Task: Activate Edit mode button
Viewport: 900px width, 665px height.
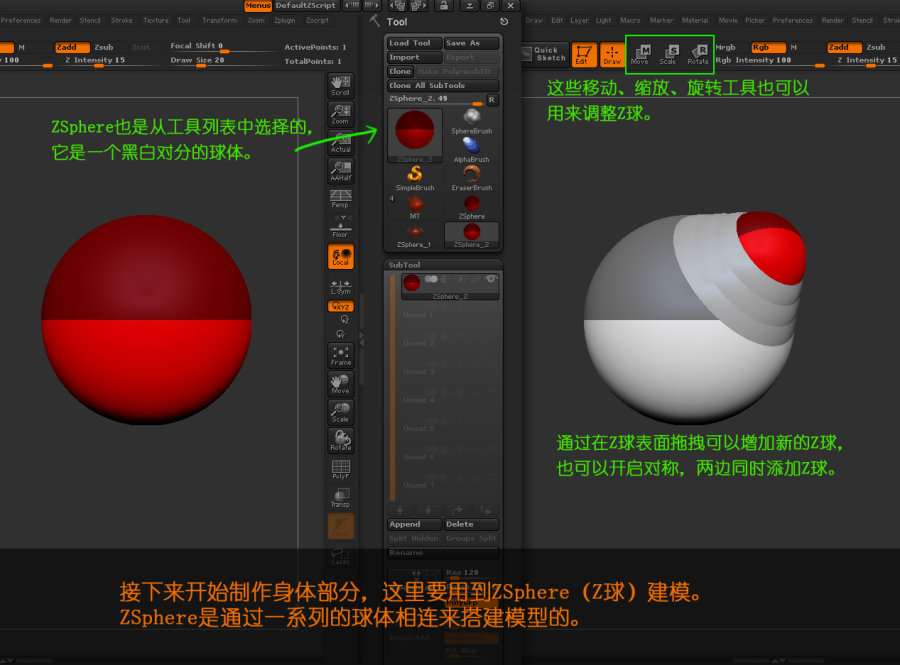Action: tap(583, 55)
